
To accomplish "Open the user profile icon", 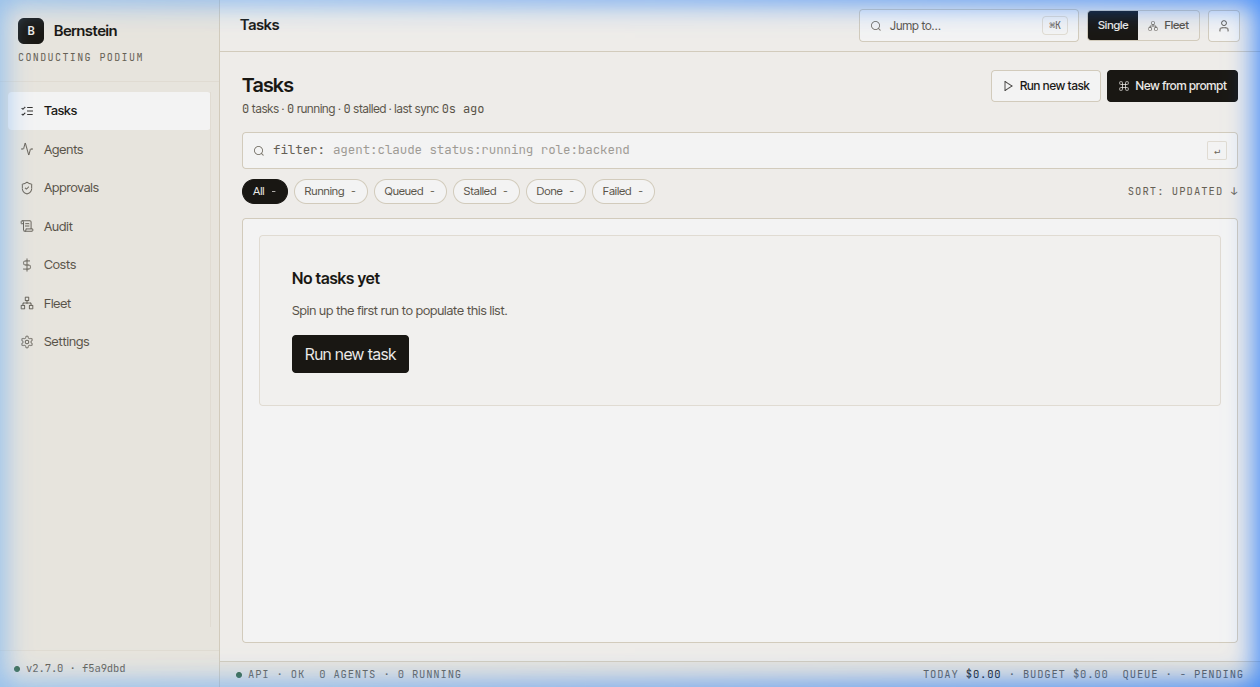I will pos(1224,26).
